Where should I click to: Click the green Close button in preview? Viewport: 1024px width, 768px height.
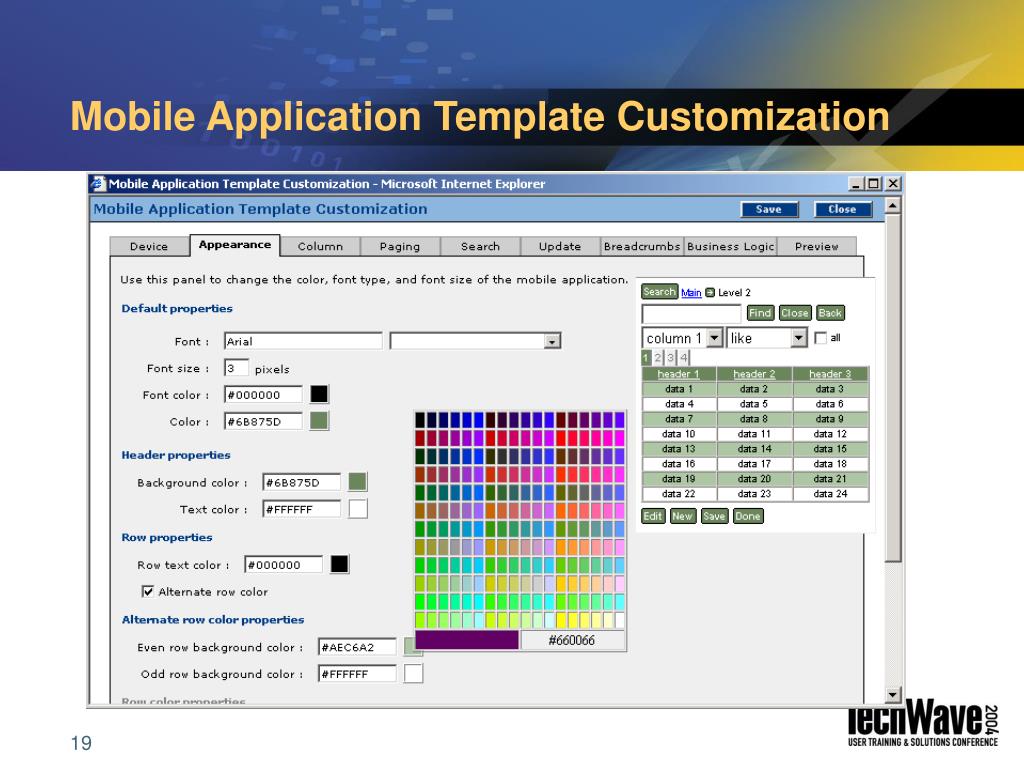tap(795, 313)
